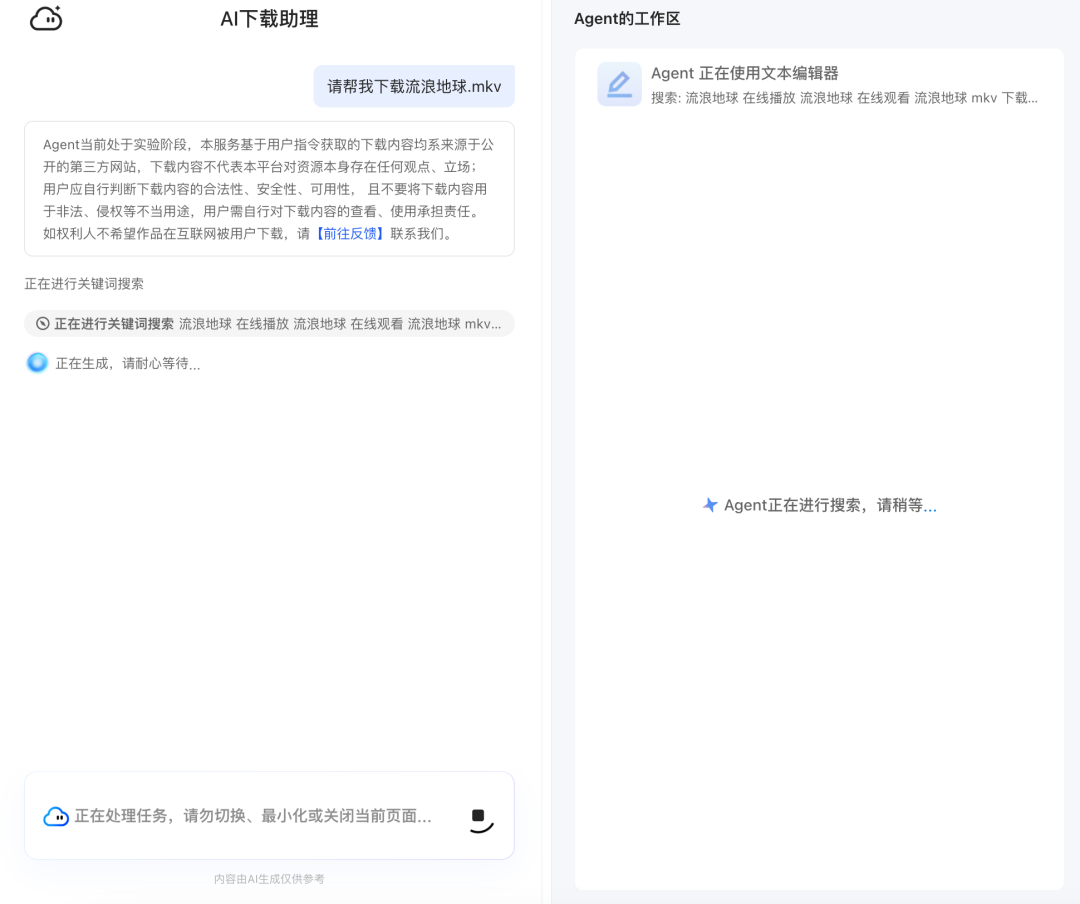Viewport: 1080px width, 904px height.
Task: Click the disclaimer notice box text
Action: [269, 189]
